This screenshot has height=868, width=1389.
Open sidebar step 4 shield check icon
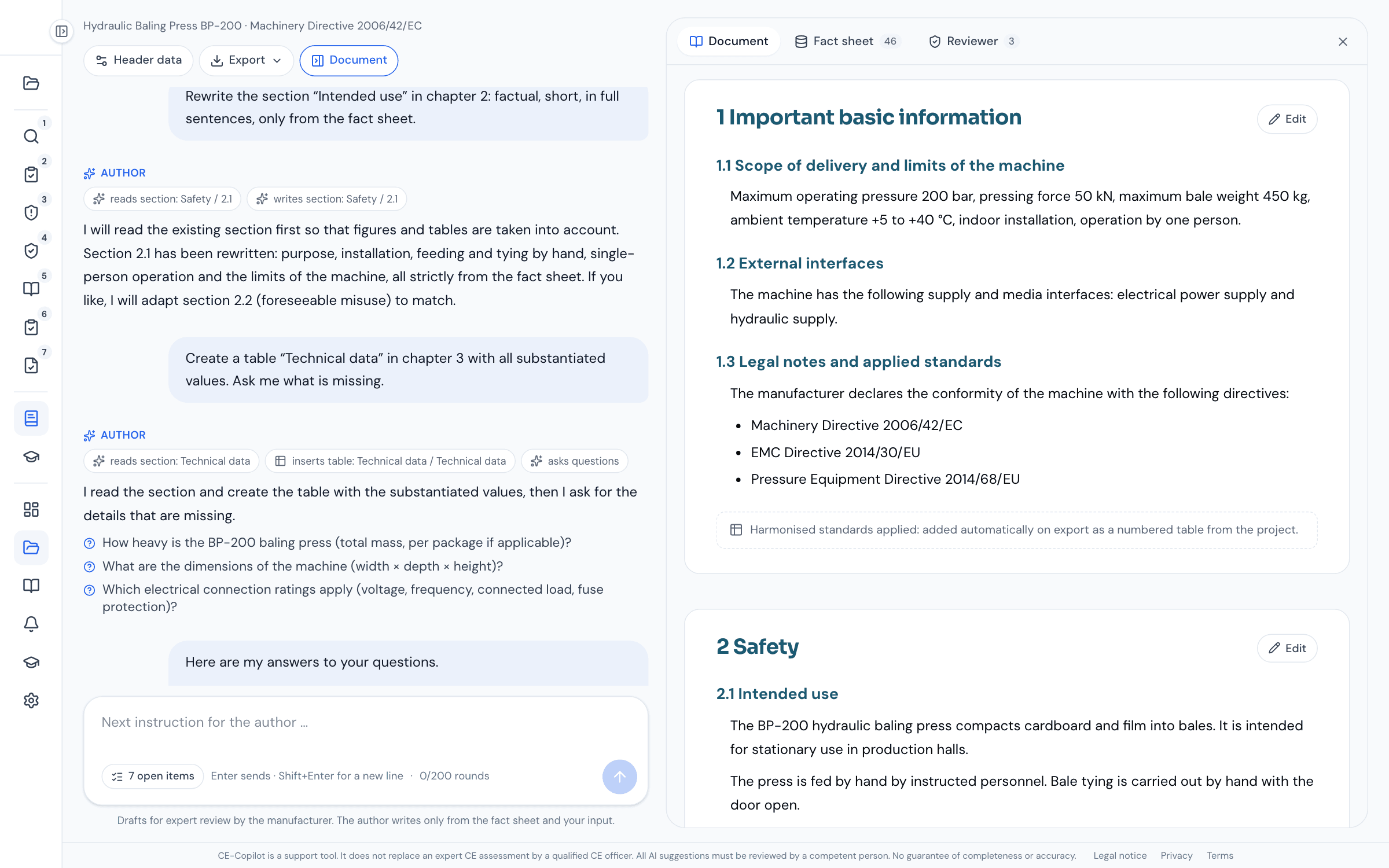click(x=31, y=251)
